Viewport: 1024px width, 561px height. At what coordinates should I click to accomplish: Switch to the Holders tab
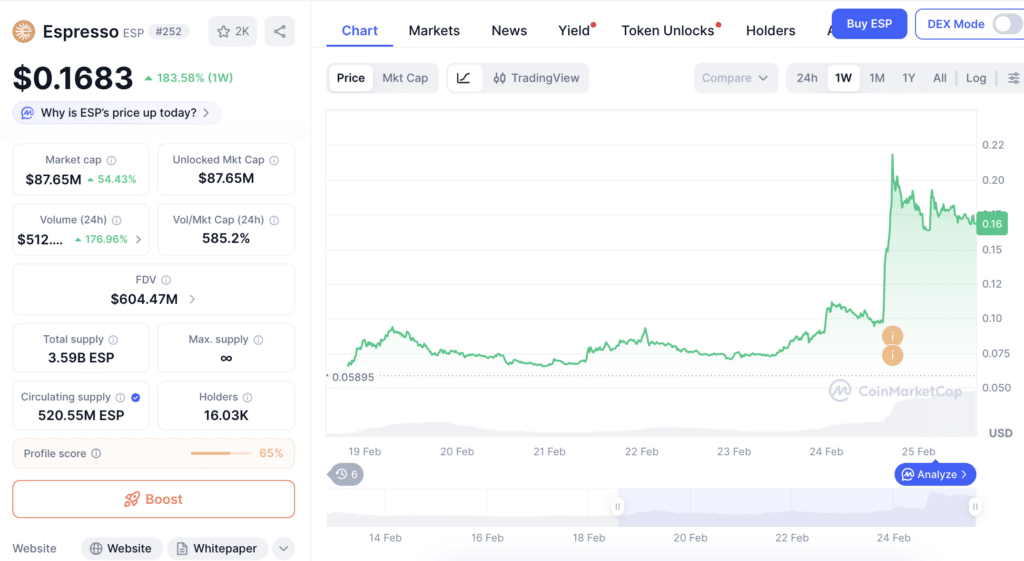[x=770, y=31]
